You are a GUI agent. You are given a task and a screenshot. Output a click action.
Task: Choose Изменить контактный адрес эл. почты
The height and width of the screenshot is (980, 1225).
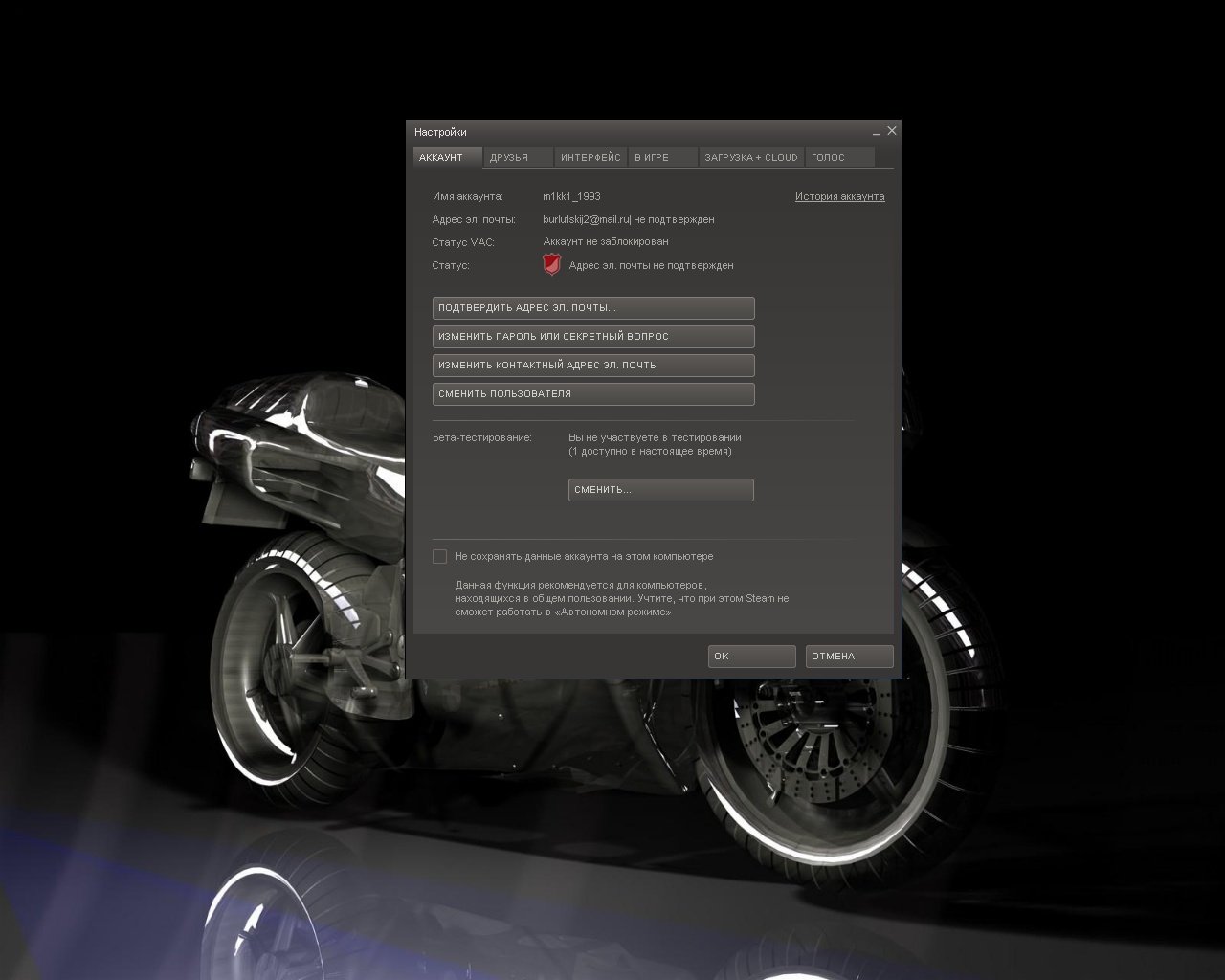pos(593,366)
